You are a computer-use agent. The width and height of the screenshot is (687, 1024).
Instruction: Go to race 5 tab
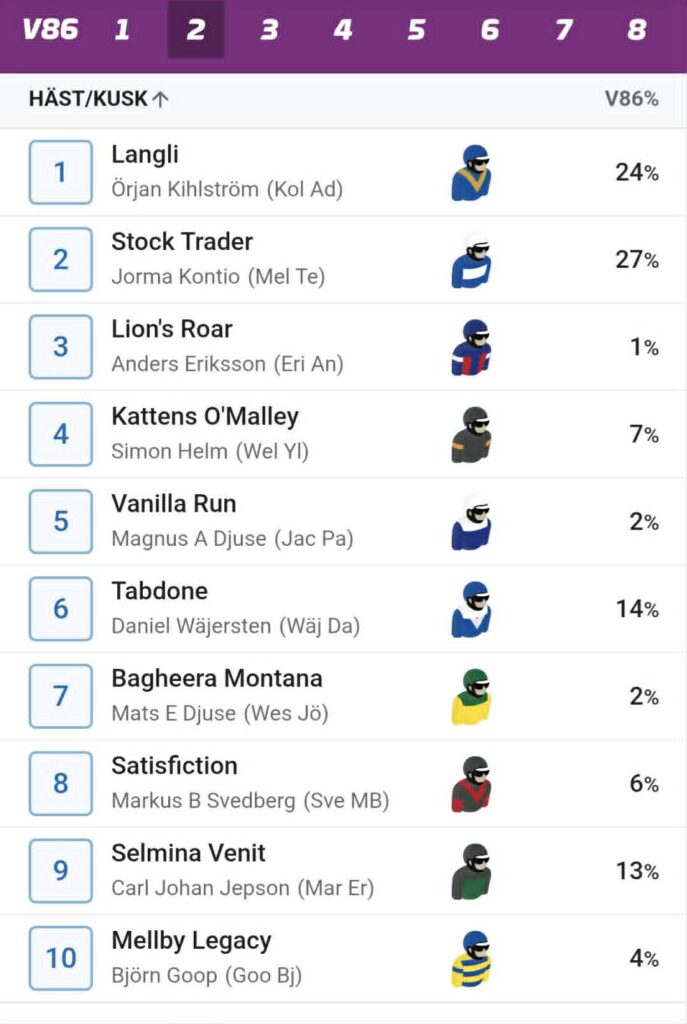(x=416, y=30)
